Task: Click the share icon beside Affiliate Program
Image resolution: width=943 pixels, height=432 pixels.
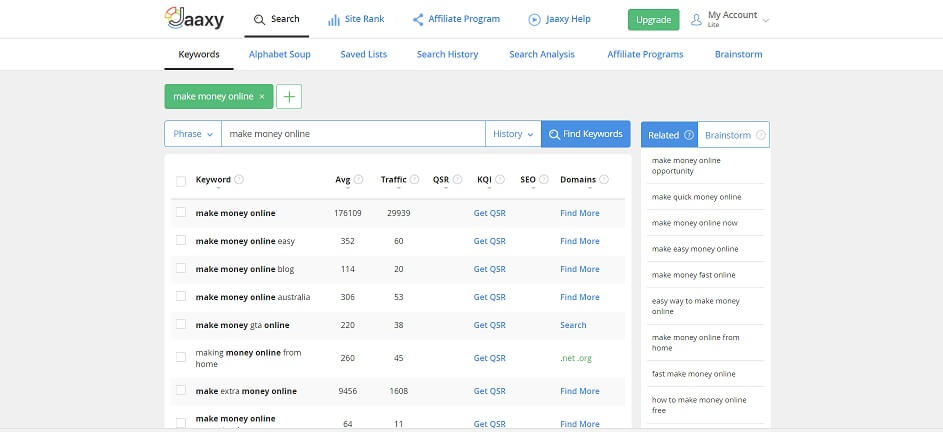Action: point(418,19)
